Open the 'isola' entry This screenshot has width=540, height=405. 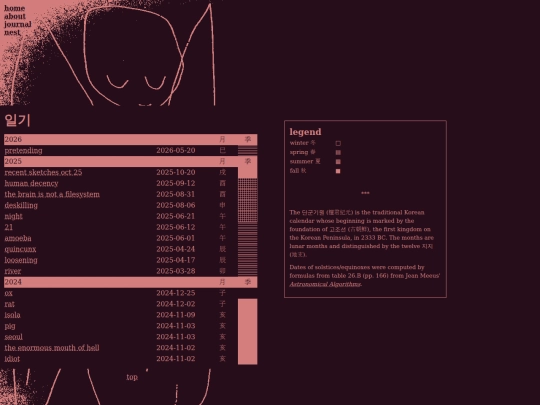(12, 315)
